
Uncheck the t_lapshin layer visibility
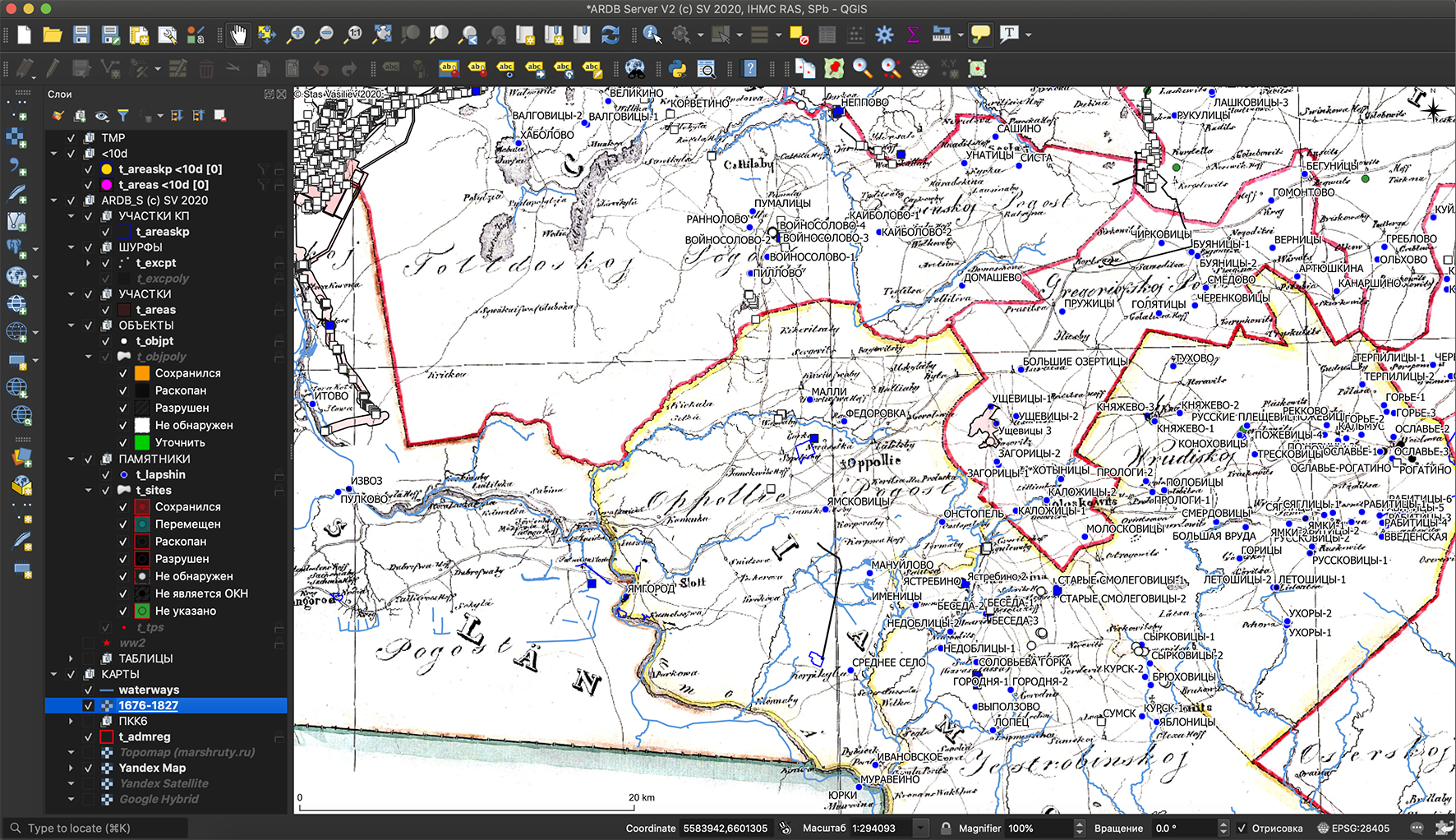106,474
